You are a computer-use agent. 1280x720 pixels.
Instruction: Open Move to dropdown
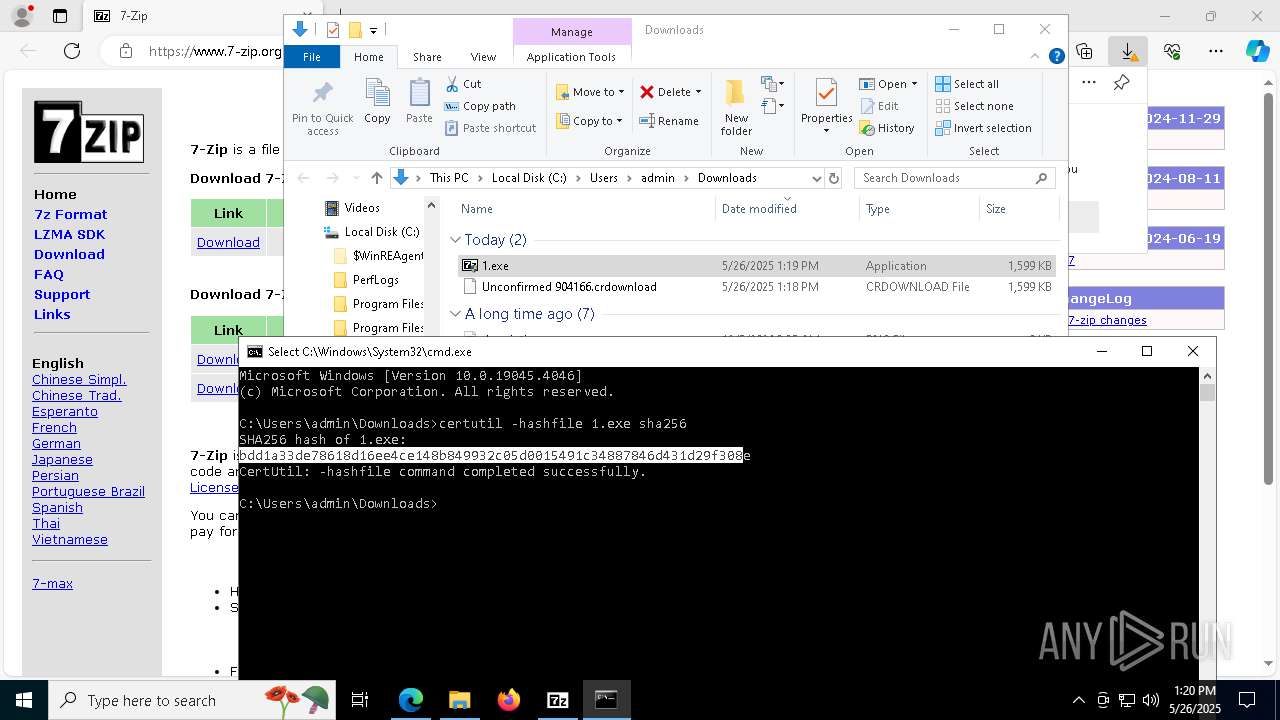[x=589, y=92]
